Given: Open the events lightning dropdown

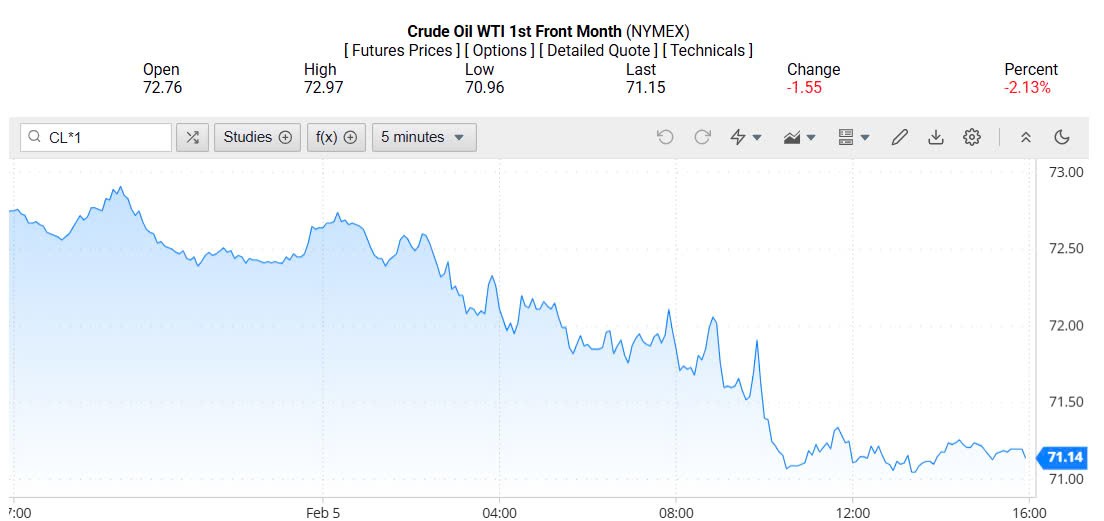Looking at the screenshot, I should pyautogui.click(x=745, y=137).
